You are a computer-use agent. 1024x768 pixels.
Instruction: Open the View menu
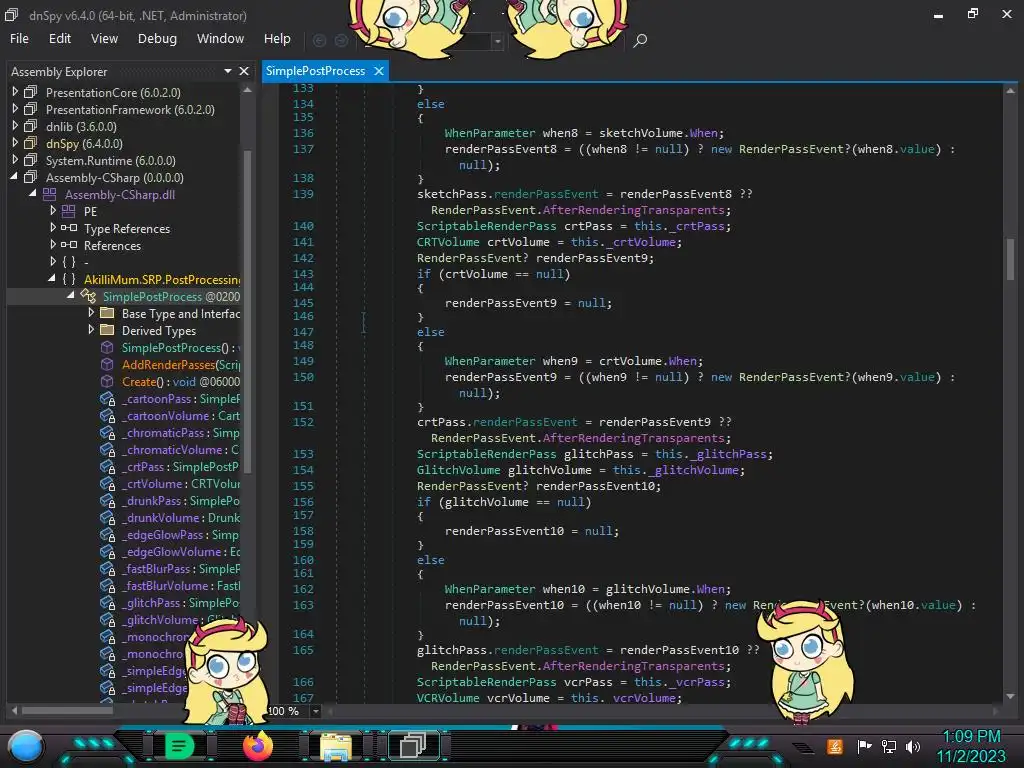coord(104,39)
